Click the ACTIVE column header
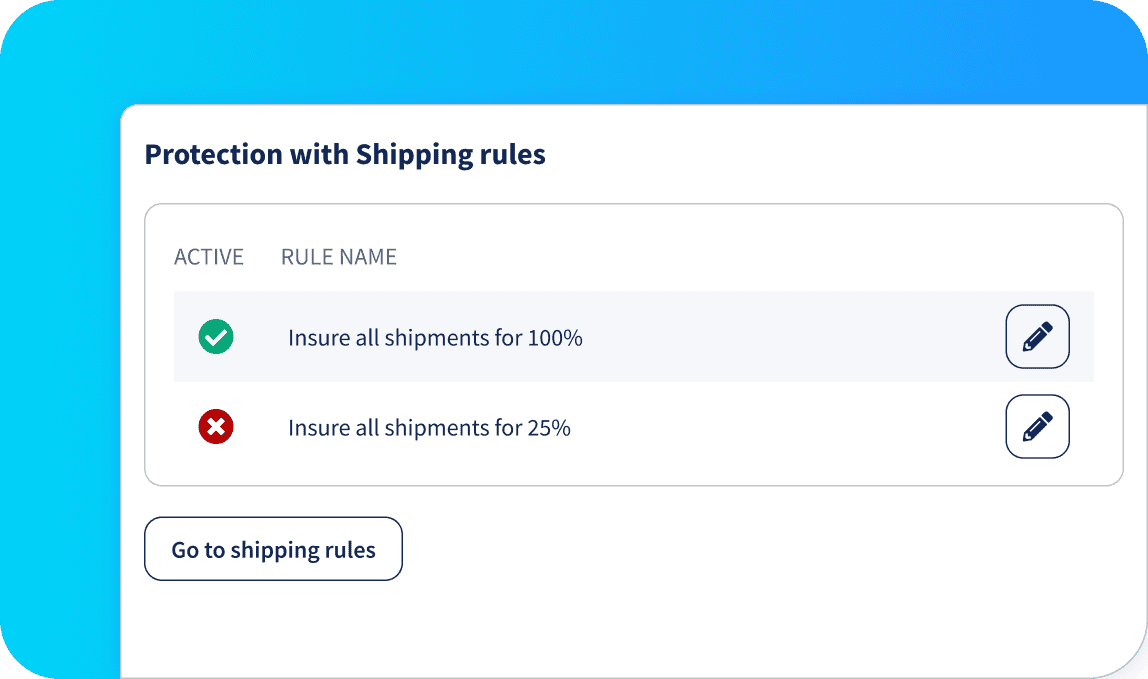The height and width of the screenshot is (679, 1148). [209, 257]
